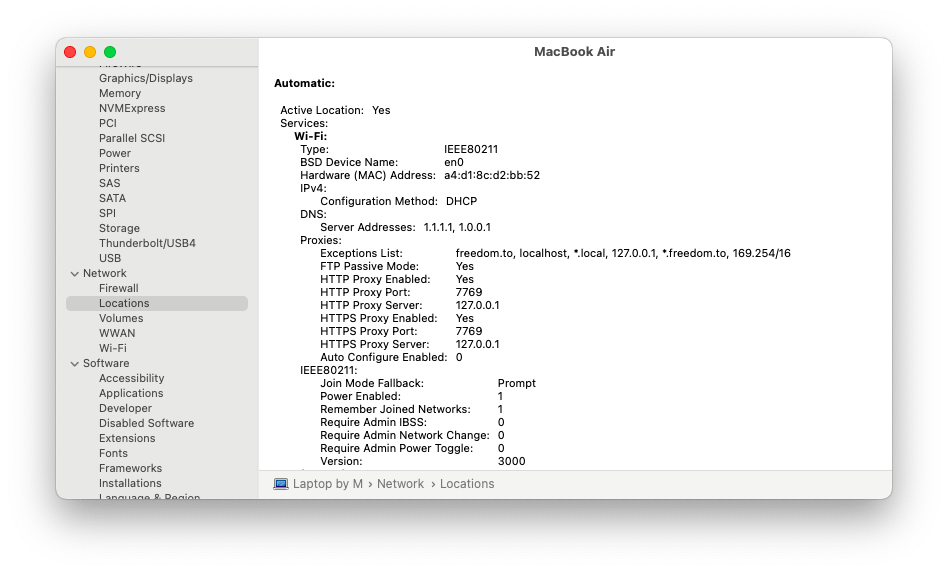This screenshot has height=573, width=948.
Task: Open Firewall under Network
Action: click(x=118, y=288)
